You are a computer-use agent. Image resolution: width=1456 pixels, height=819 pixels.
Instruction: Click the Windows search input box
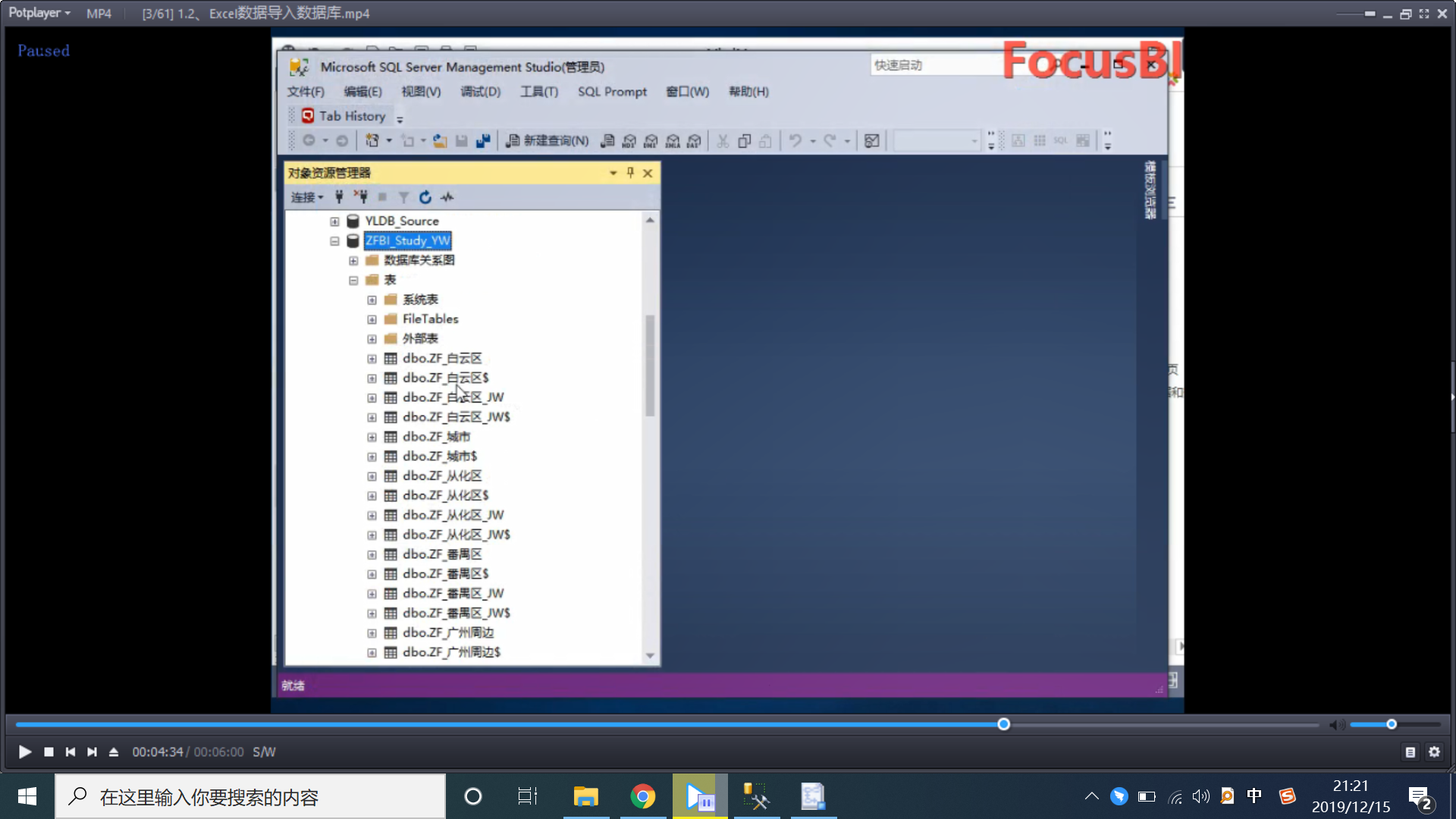tap(250, 796)
